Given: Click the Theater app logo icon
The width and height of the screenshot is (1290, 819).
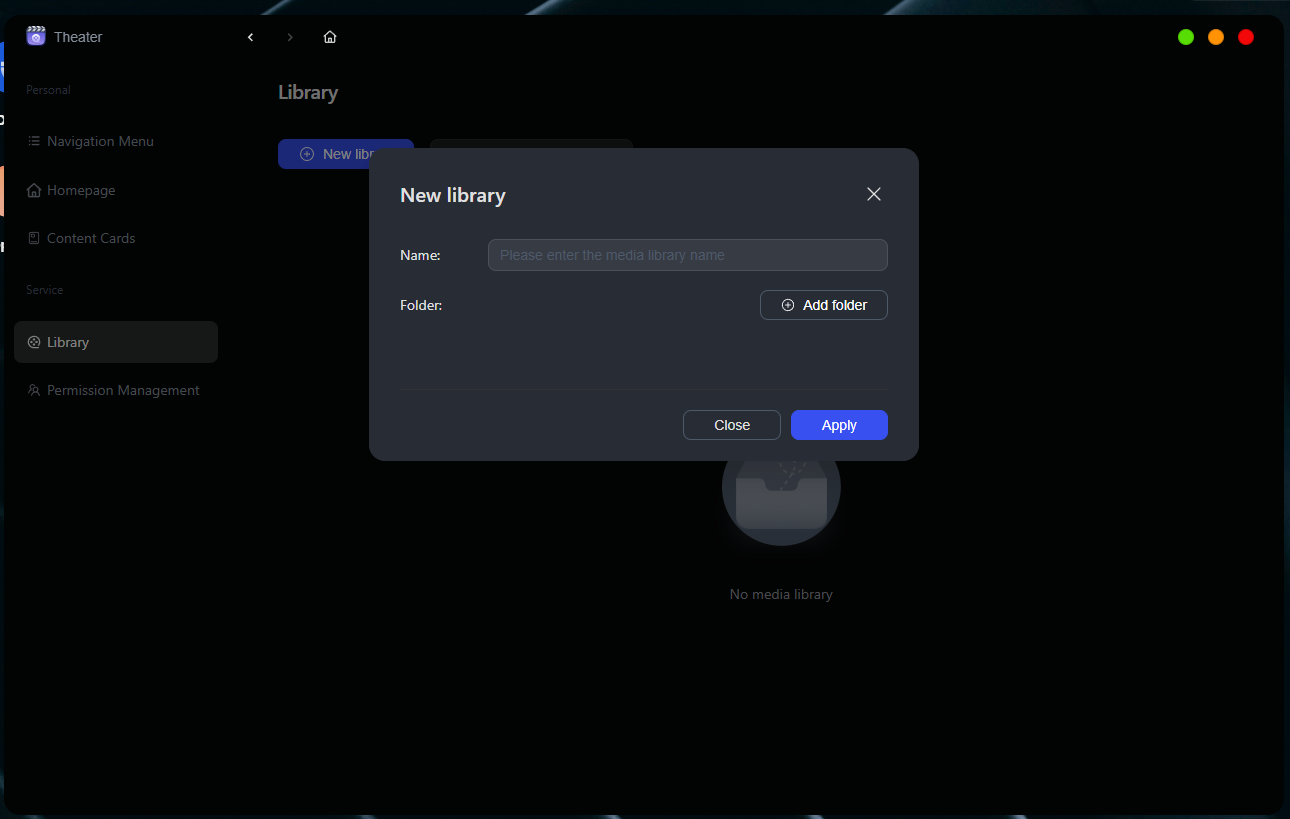Looking at the screenshot, I should [x=36, y=36].
